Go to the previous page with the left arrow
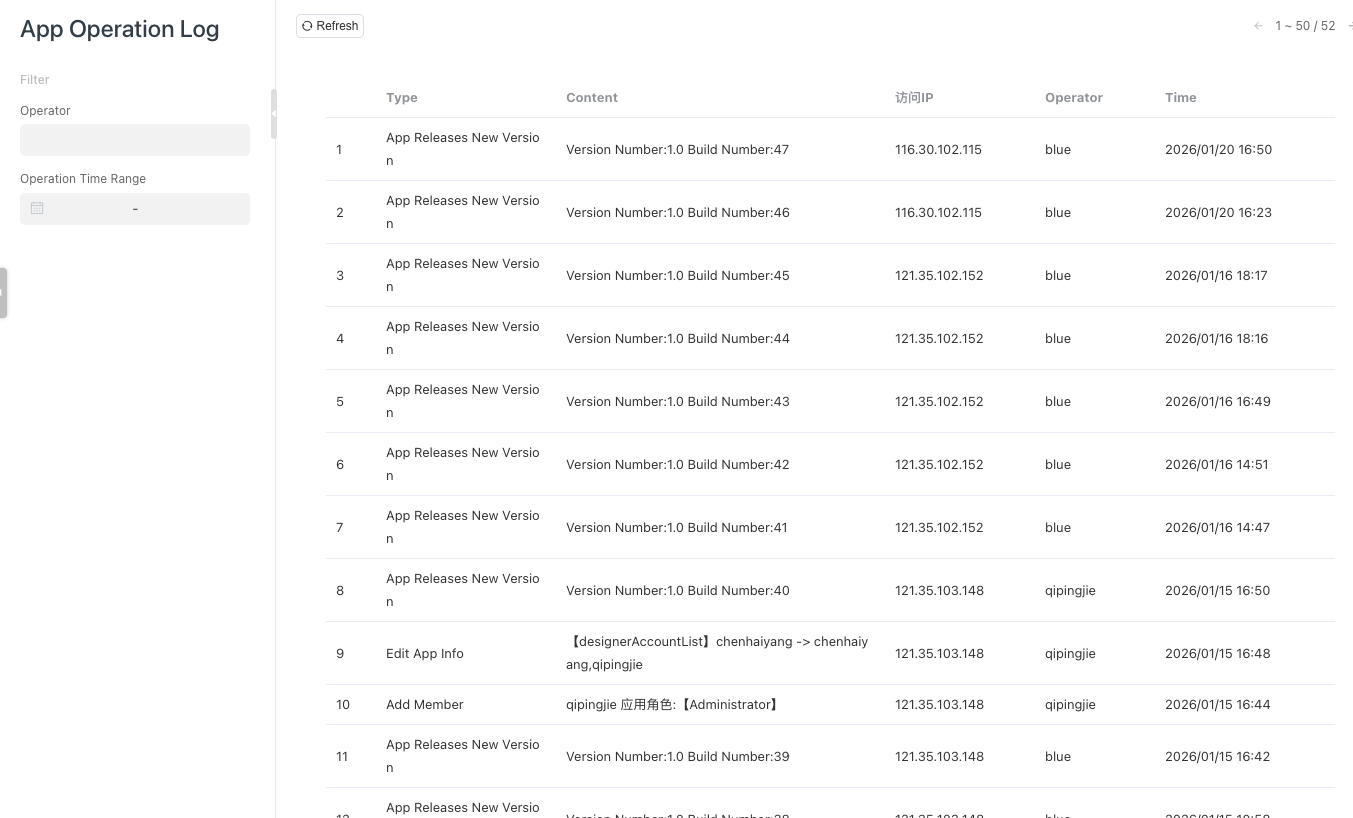Screen dimensions: 1353x818 pyautogui.click(x=1258, y=26)
